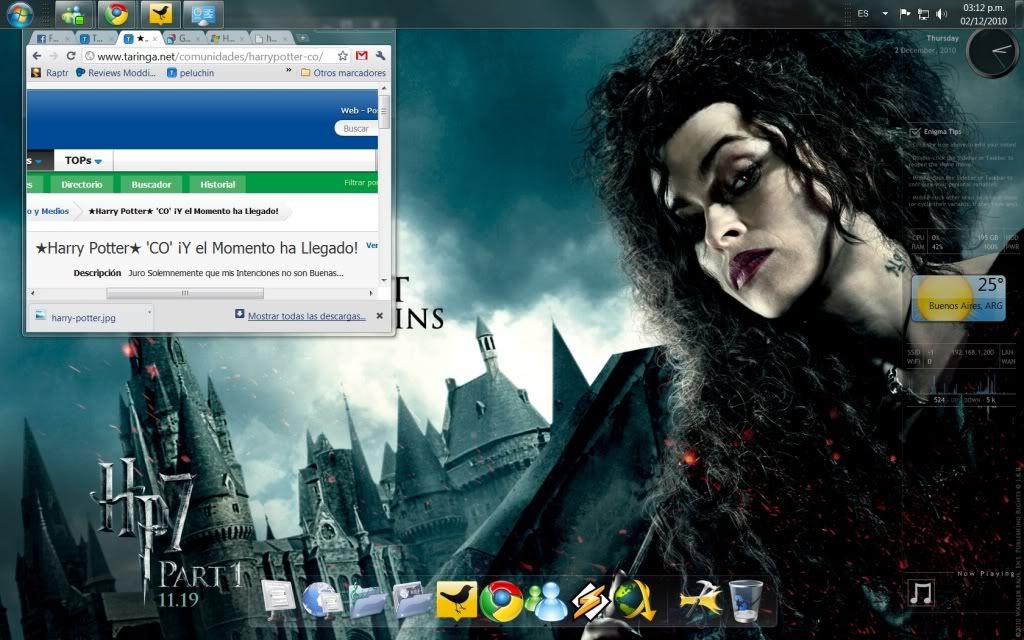The height and width of the screenshot is (640, 1024).
Task: Click Mostrar todas las descargas link
Action: [306, 316]
